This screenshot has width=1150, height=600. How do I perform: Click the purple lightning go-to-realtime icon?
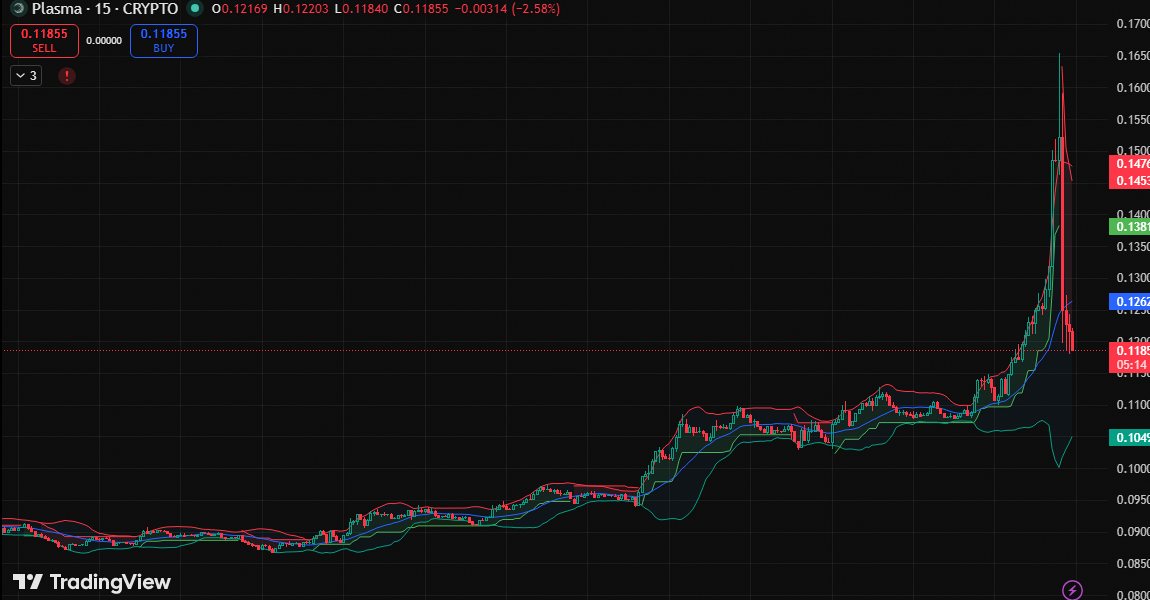coord(1072,590)
